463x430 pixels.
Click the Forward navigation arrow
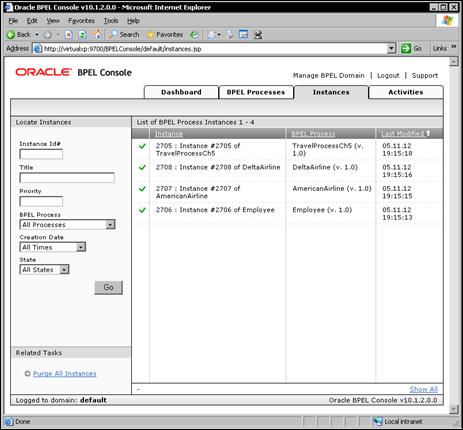click(x=47, y=35)
